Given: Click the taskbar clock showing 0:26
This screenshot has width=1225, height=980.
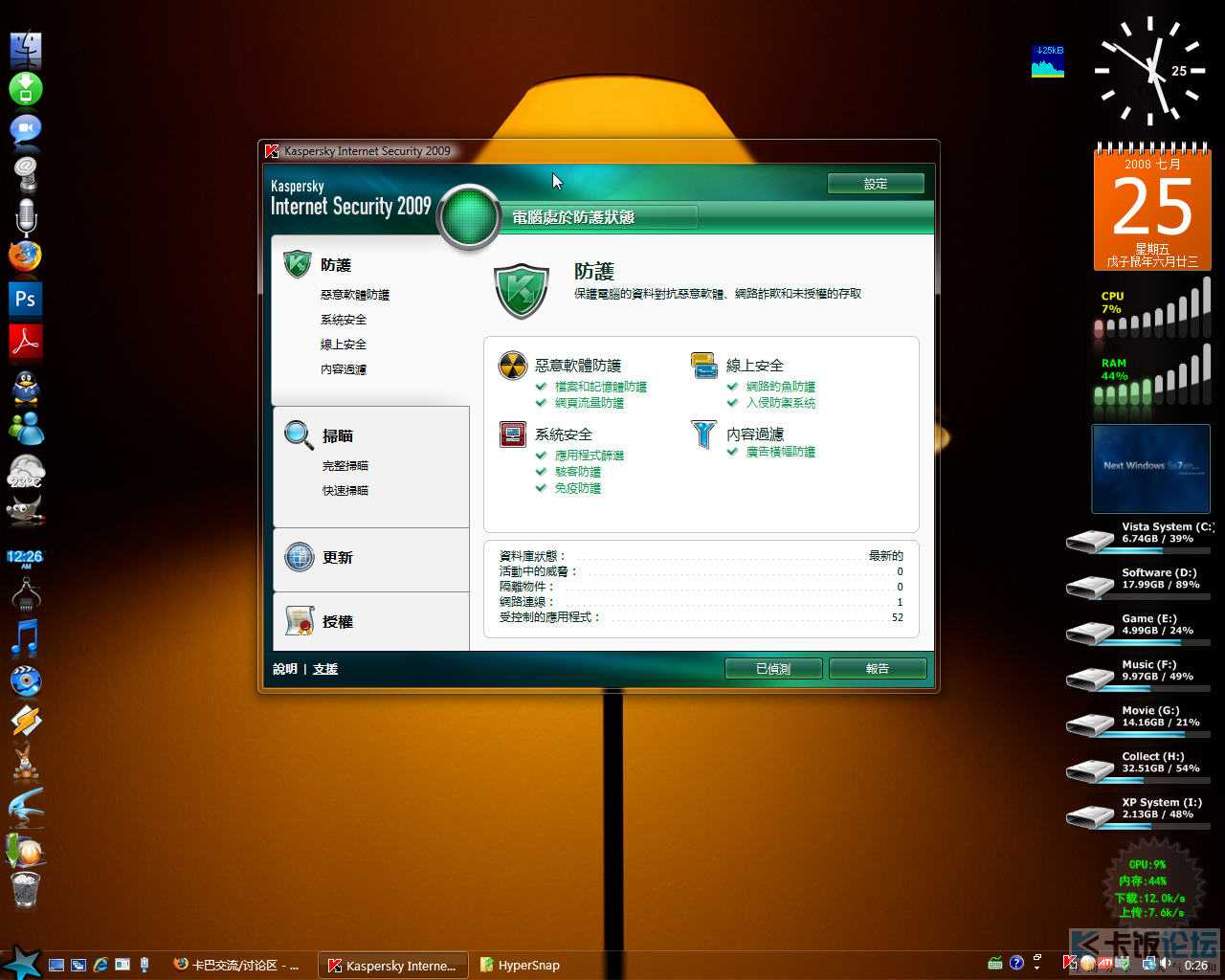Looking at the screenshot, I should [1196, 966].
